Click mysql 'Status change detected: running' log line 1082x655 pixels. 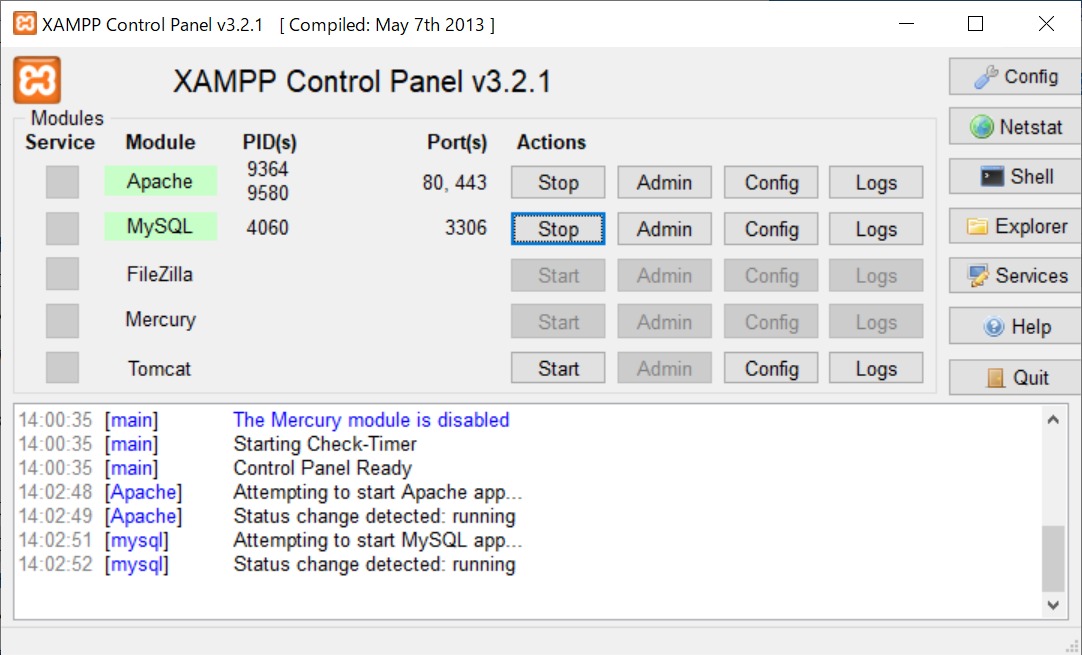click(374, 565)
